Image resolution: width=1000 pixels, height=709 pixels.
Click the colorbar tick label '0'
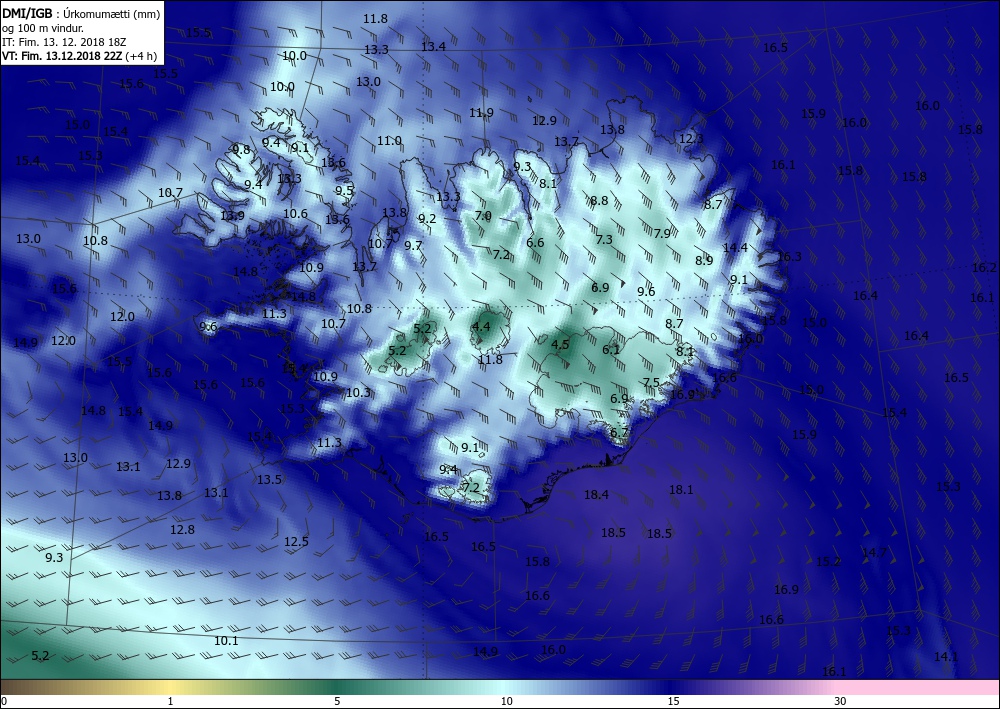pos(3,702)
